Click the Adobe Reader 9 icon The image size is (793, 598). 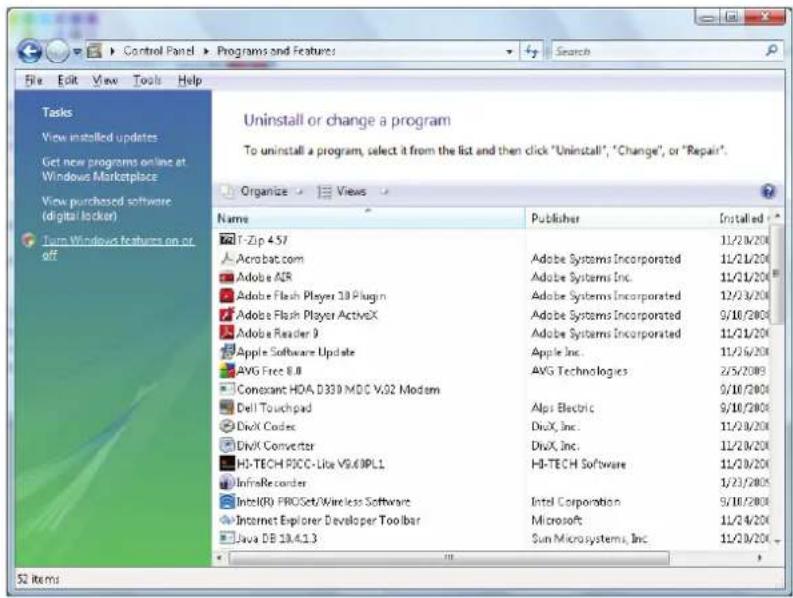pos(227,333)
